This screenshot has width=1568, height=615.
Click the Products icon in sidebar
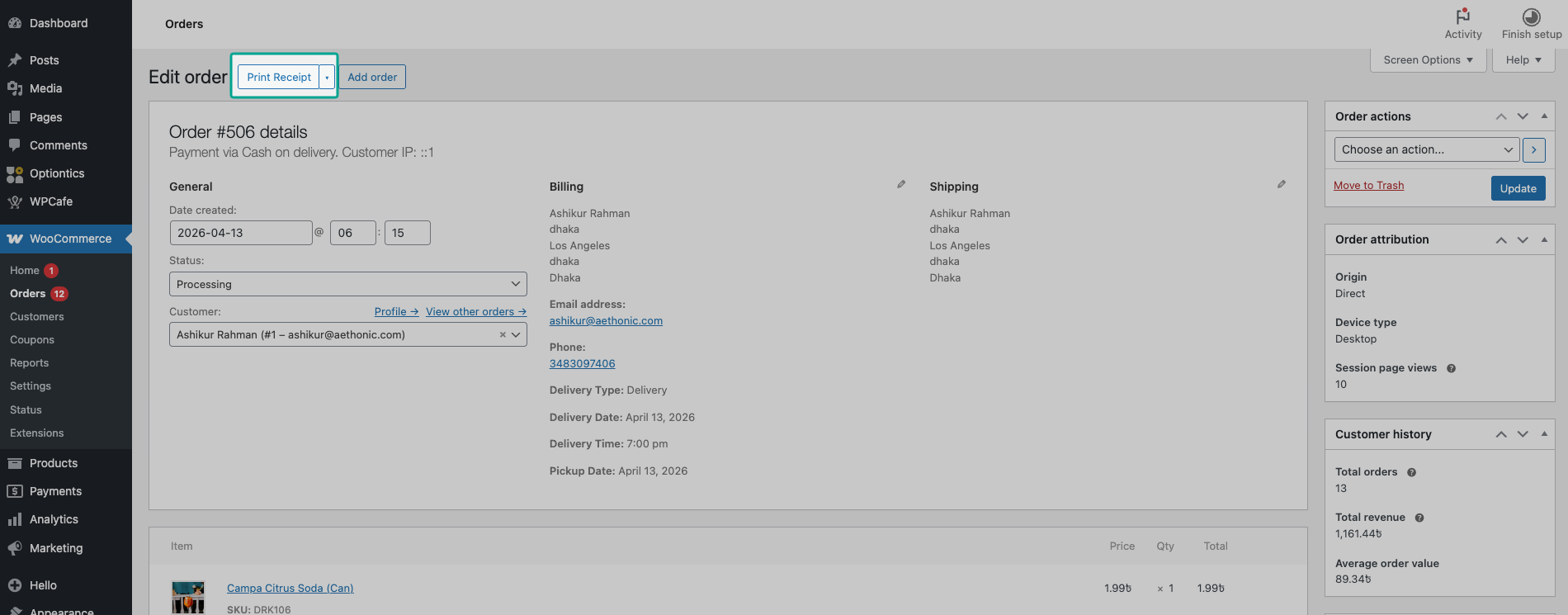[x=15, y=463]
